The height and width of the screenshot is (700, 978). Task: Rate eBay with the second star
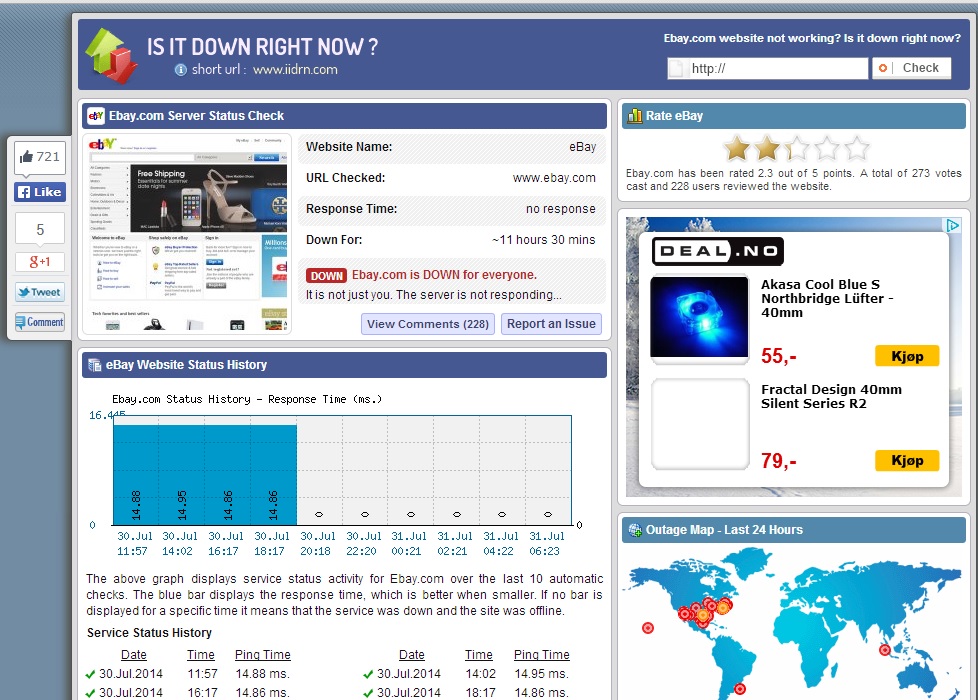point(767,148)
